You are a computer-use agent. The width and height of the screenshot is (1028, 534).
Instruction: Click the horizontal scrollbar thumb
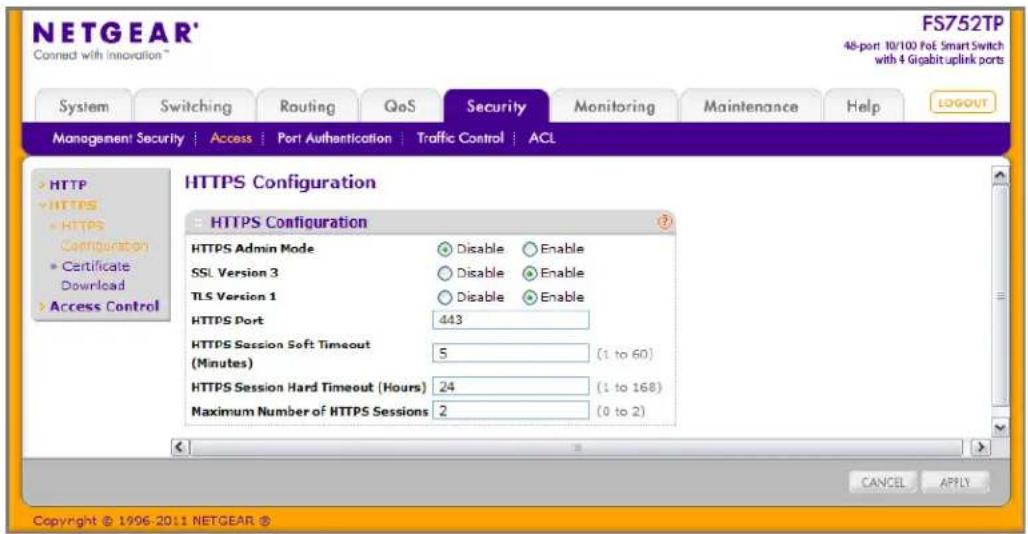(x=576, y=448)
